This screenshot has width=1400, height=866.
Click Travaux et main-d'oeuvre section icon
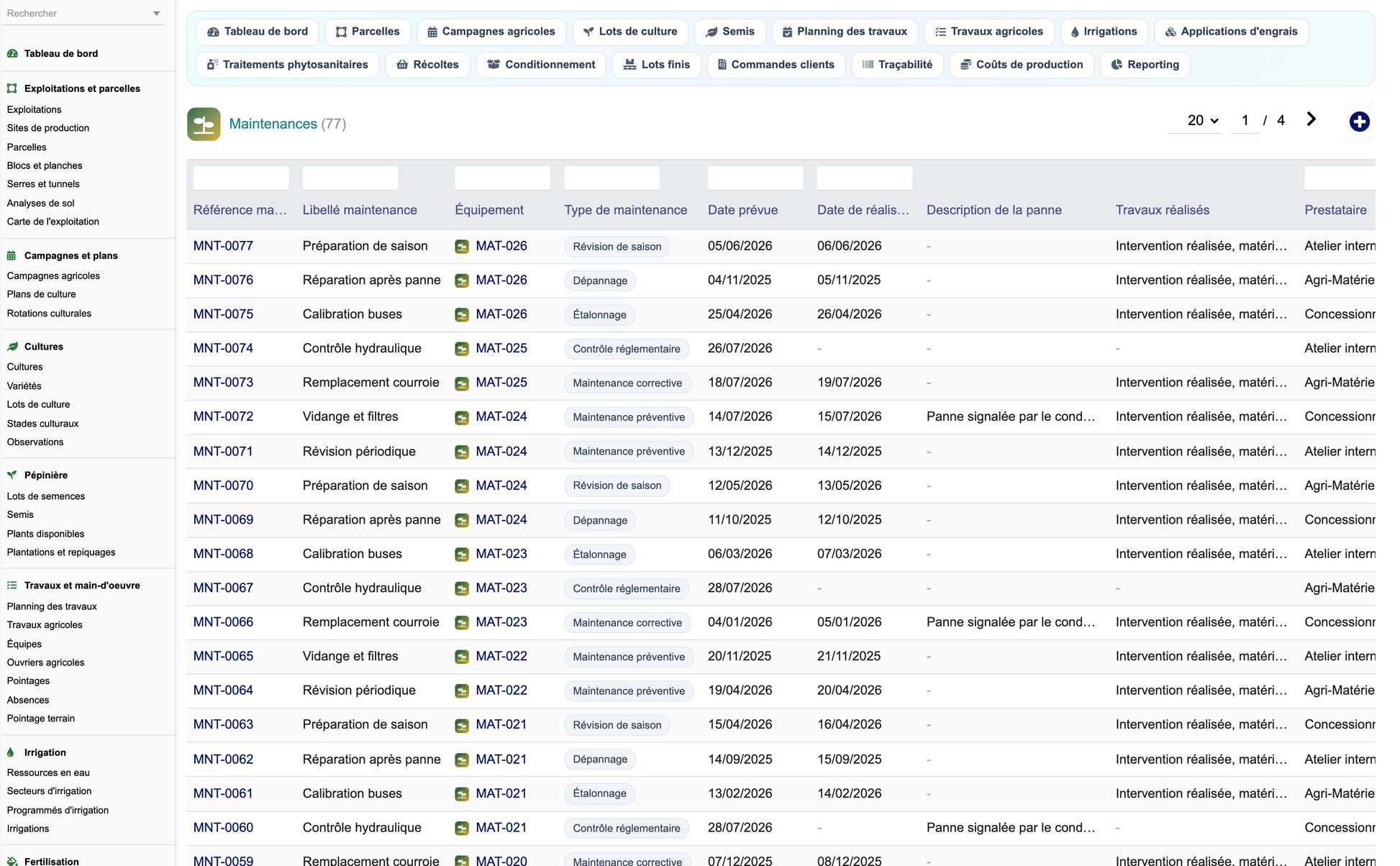[12, 585]
